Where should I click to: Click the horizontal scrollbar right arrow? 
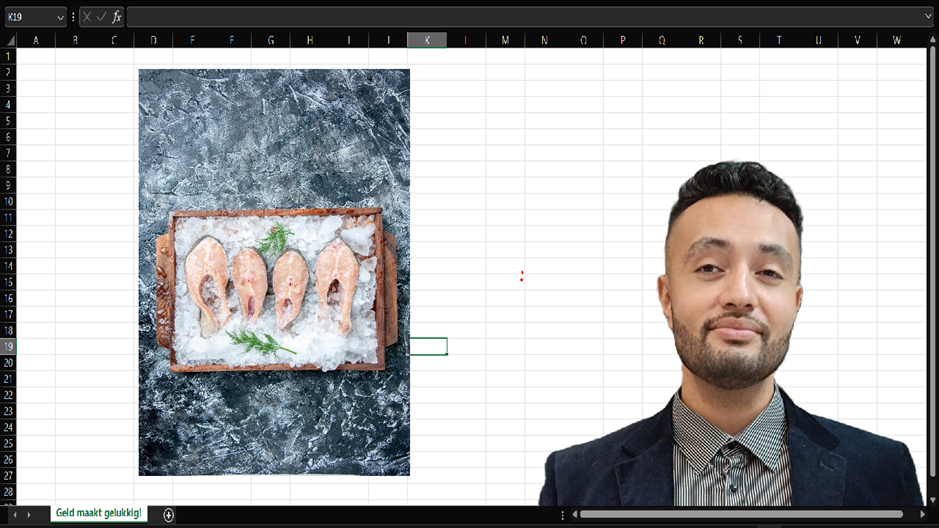922,515
